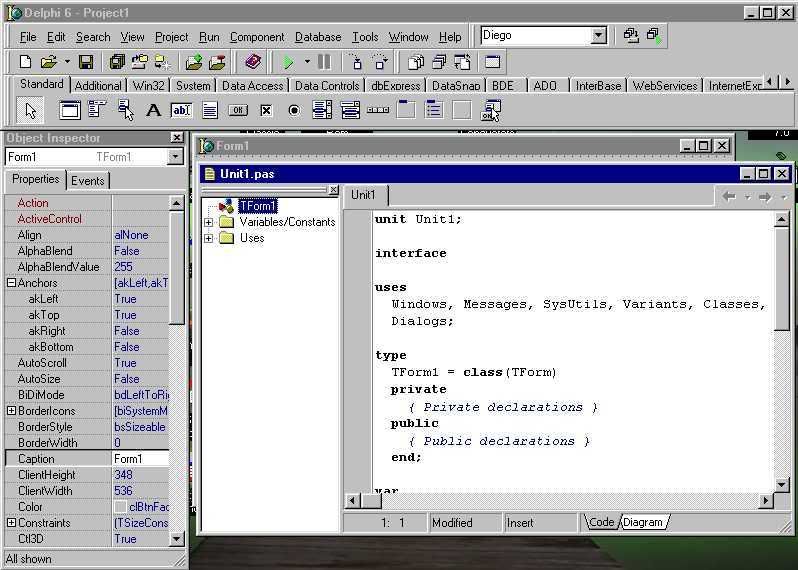Click the Set Debug Desktop icon
Screen dimensions: 798x570
[654, 36]
